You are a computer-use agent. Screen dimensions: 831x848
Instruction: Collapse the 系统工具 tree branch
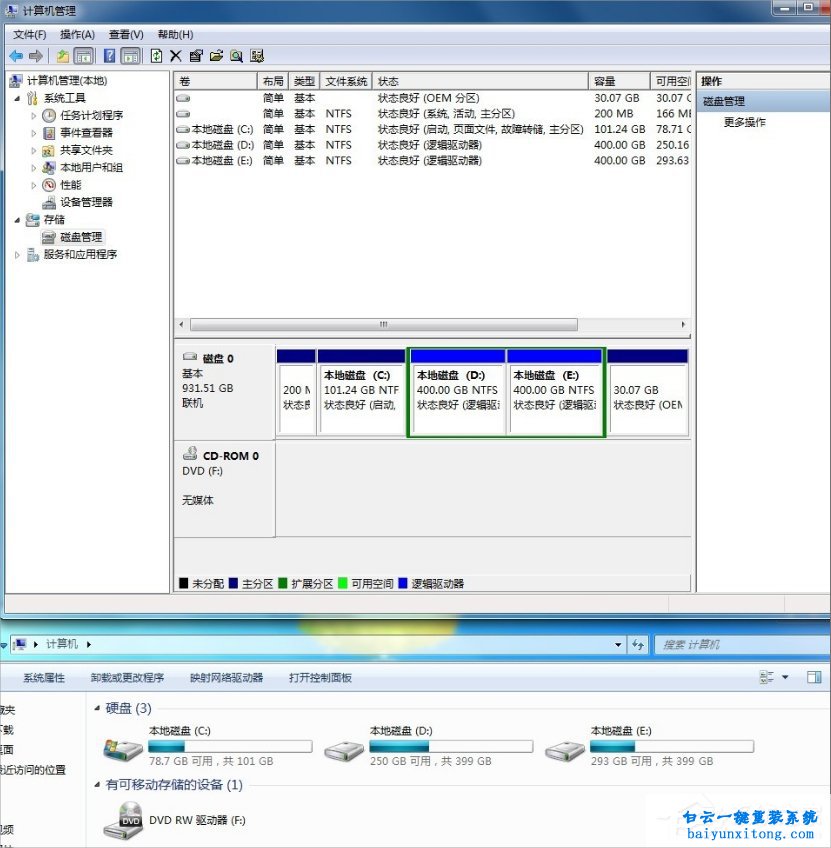tap(16, 97)
